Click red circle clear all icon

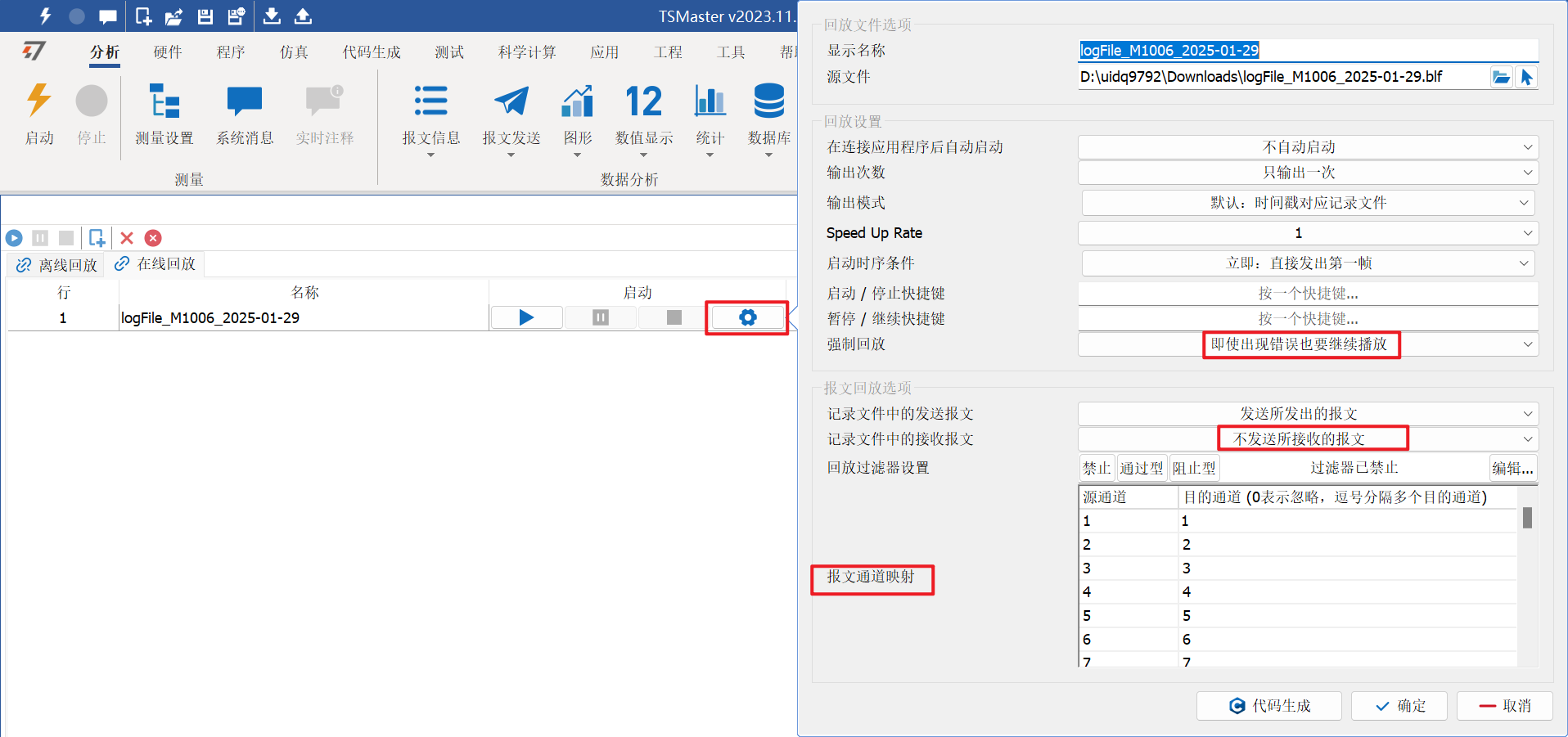[153, 238]
